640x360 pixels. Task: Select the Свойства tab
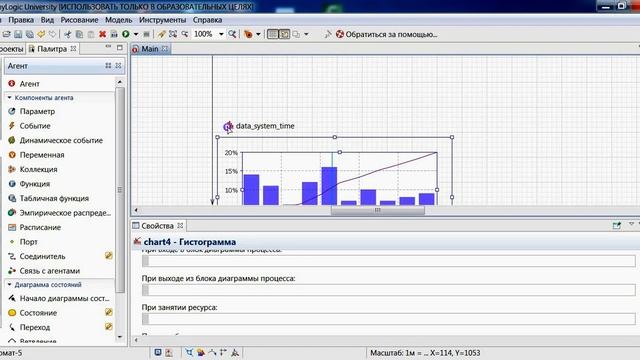[x=157, y=226]
